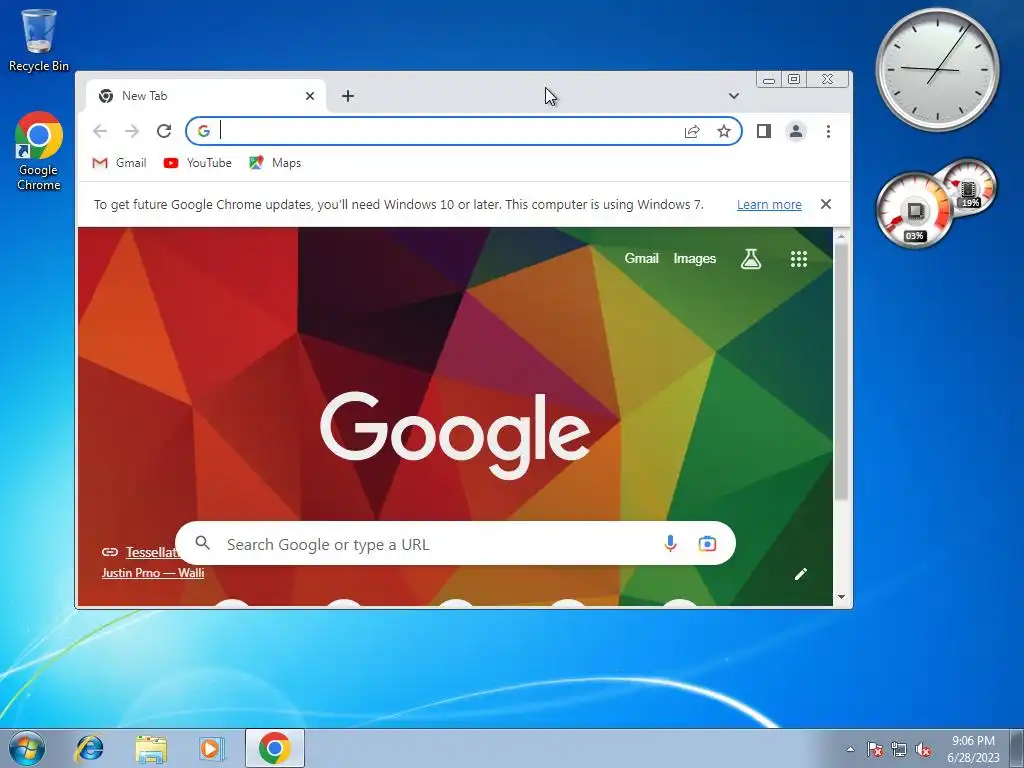
Task: Select Chrome taskbar button
Action: click(275, 748)
